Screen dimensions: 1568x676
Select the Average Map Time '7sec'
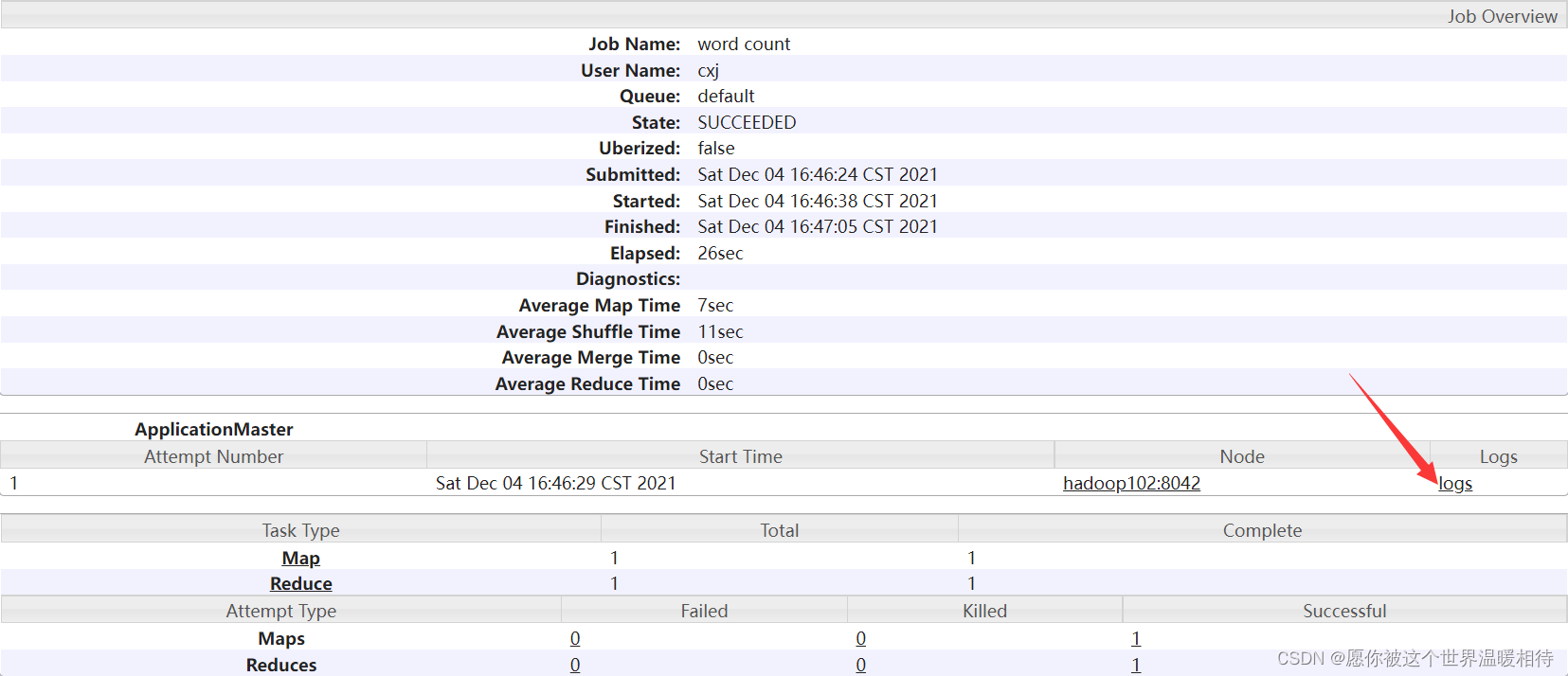(715, 306)
